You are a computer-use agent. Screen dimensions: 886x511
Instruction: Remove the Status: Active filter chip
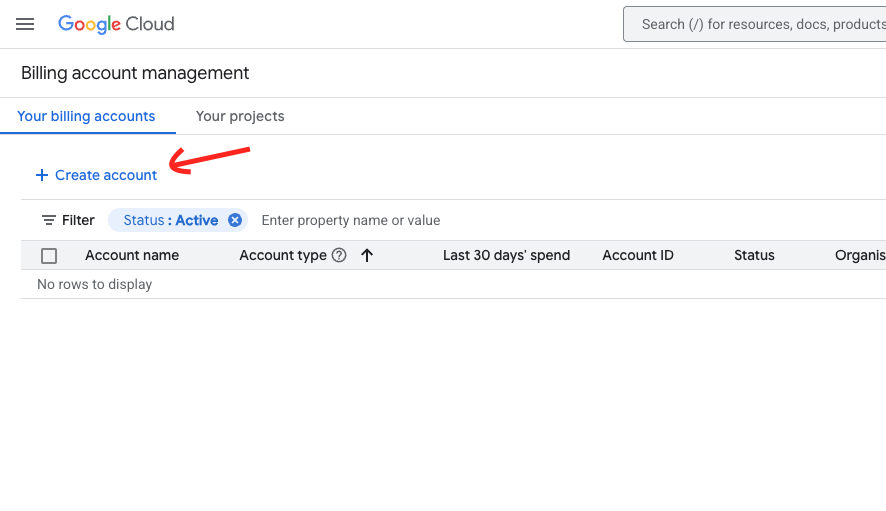click(235, 220)
